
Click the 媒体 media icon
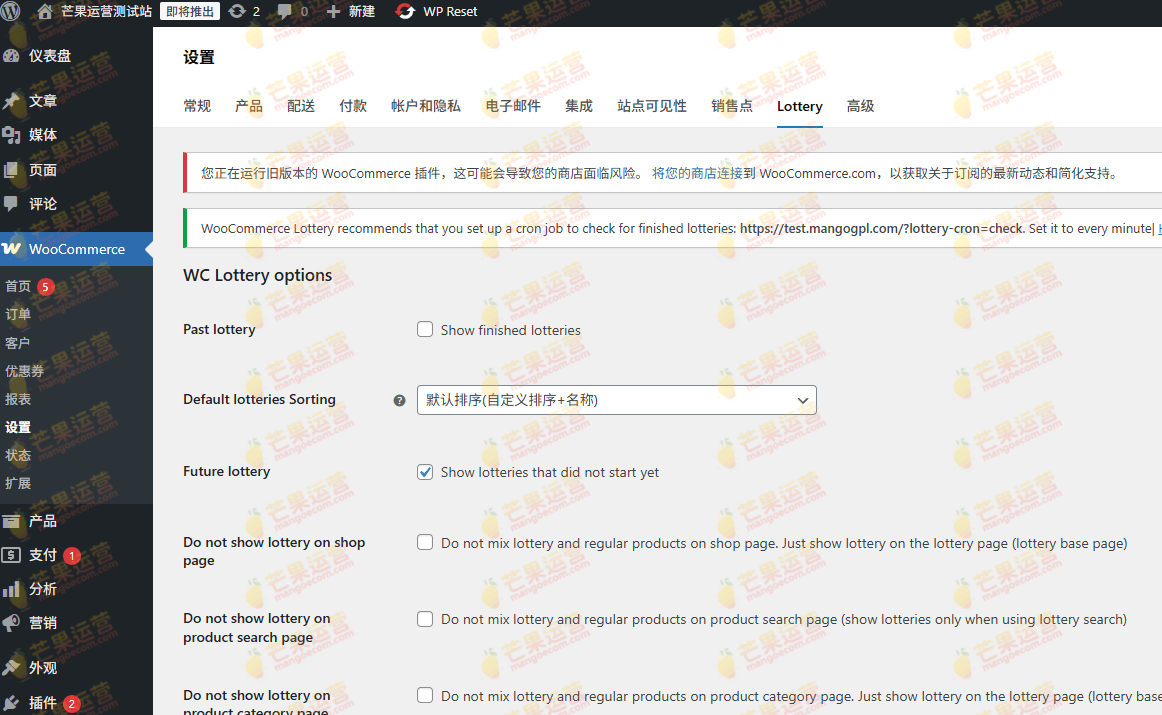(x=11, y=135)
